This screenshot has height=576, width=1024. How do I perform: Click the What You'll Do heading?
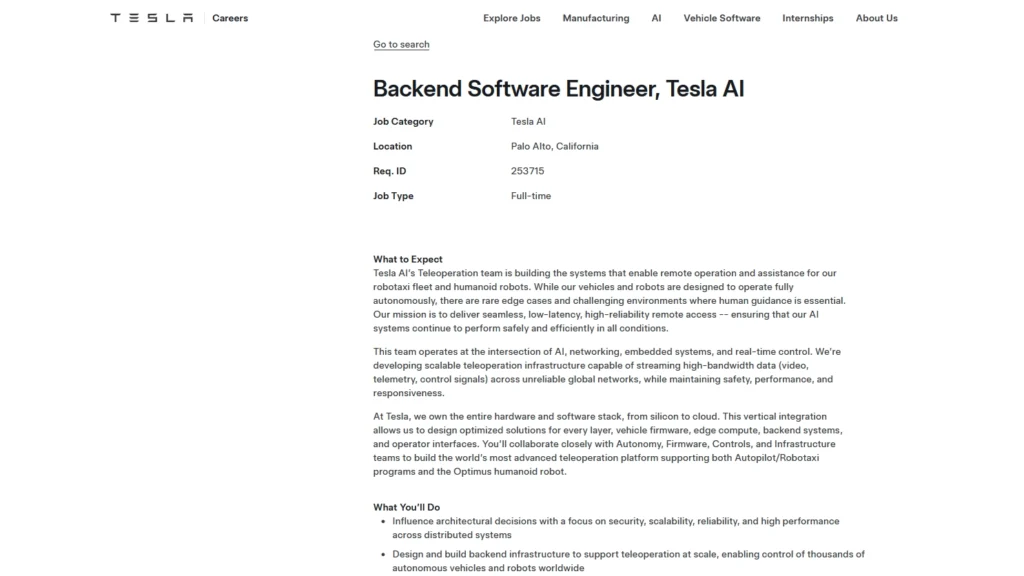[406, 507]
